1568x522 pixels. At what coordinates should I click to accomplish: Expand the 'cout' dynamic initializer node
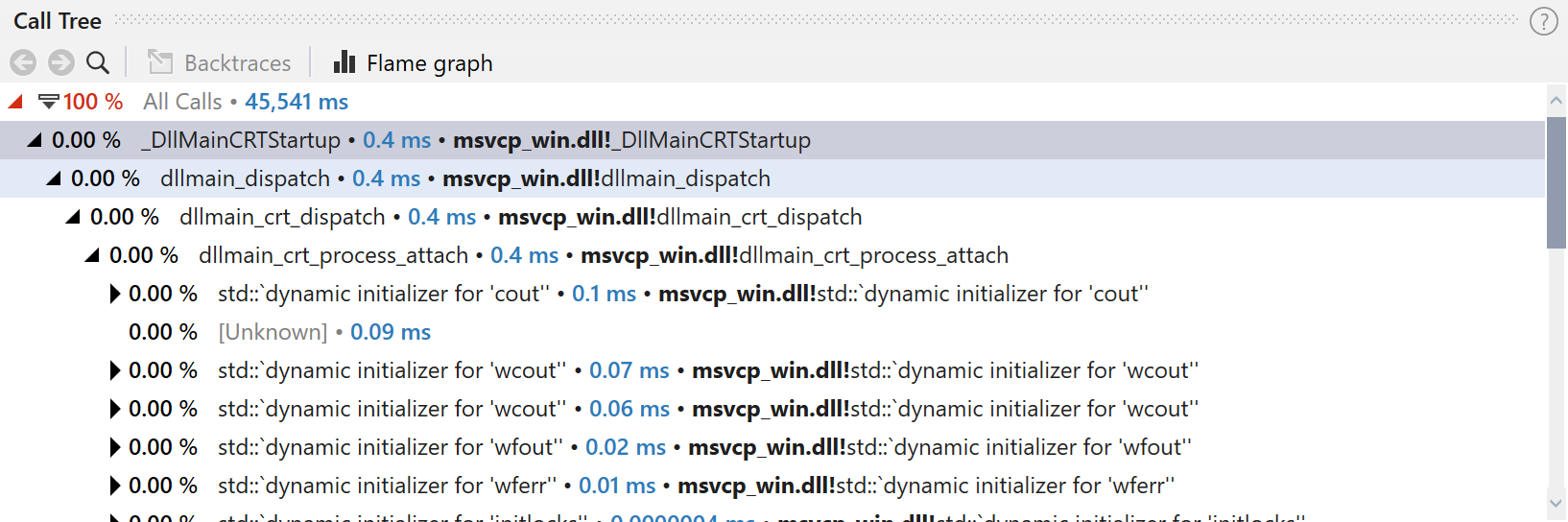115,294
